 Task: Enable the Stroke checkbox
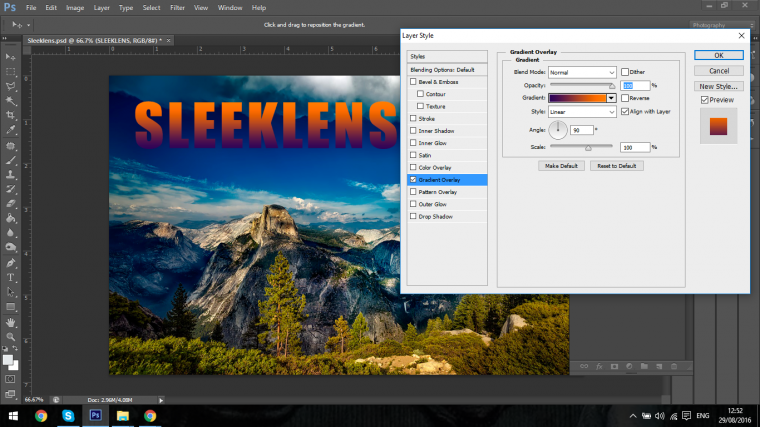click(413, 118)
